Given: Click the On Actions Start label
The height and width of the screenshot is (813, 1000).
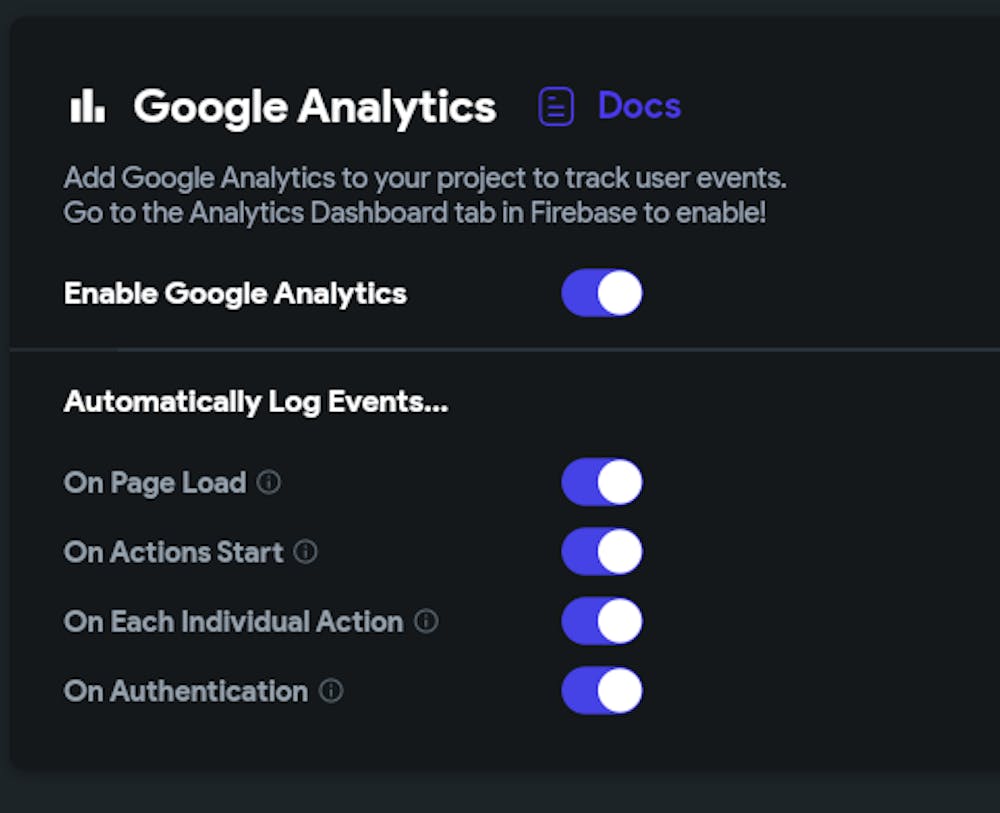Looking at the screenshot, I should coord(174,552).
